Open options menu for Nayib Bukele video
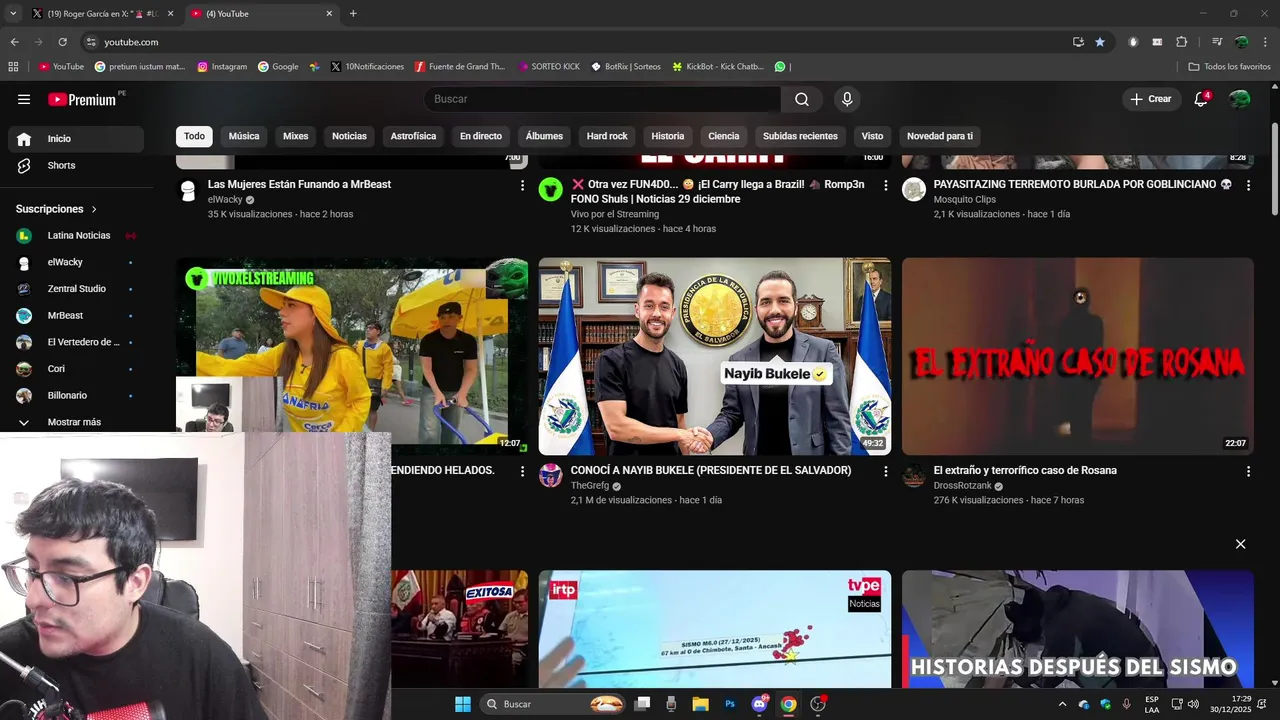This screenshot has height=720, width=1280. (885, 471)
